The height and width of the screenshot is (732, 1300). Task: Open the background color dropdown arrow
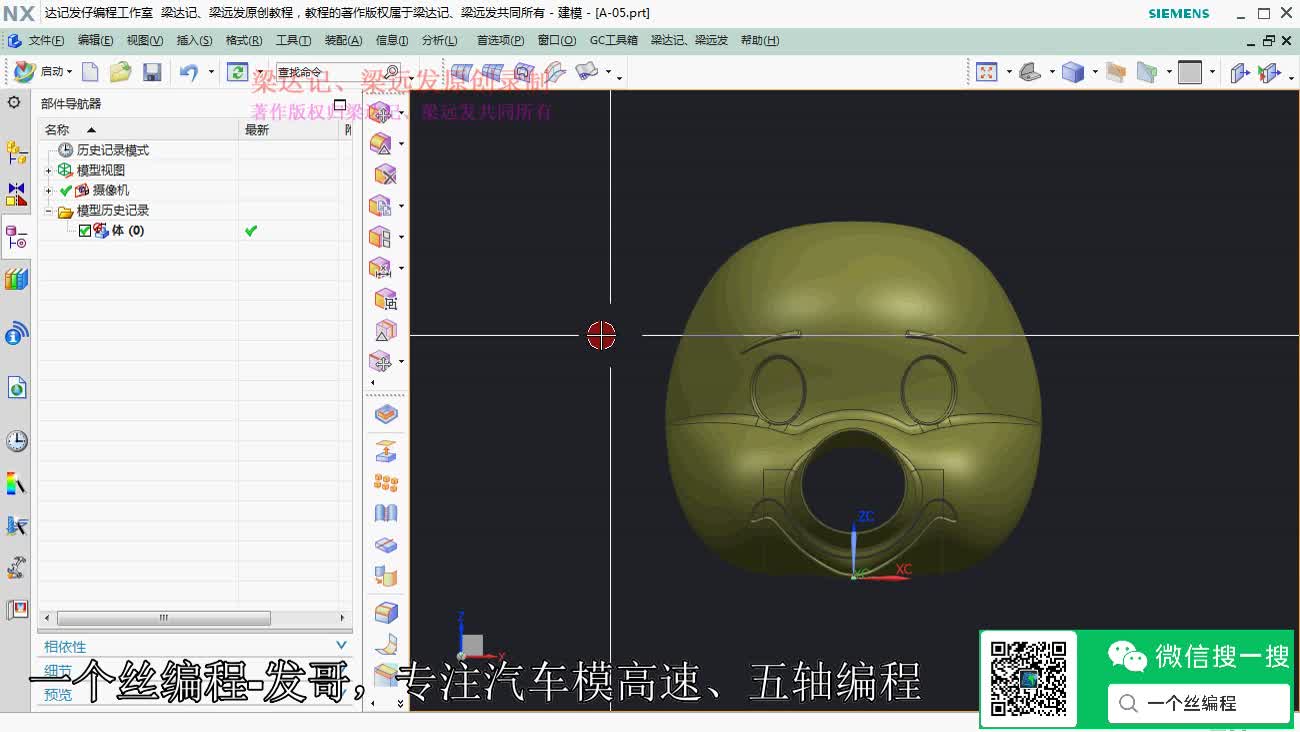click(1211, 72)
